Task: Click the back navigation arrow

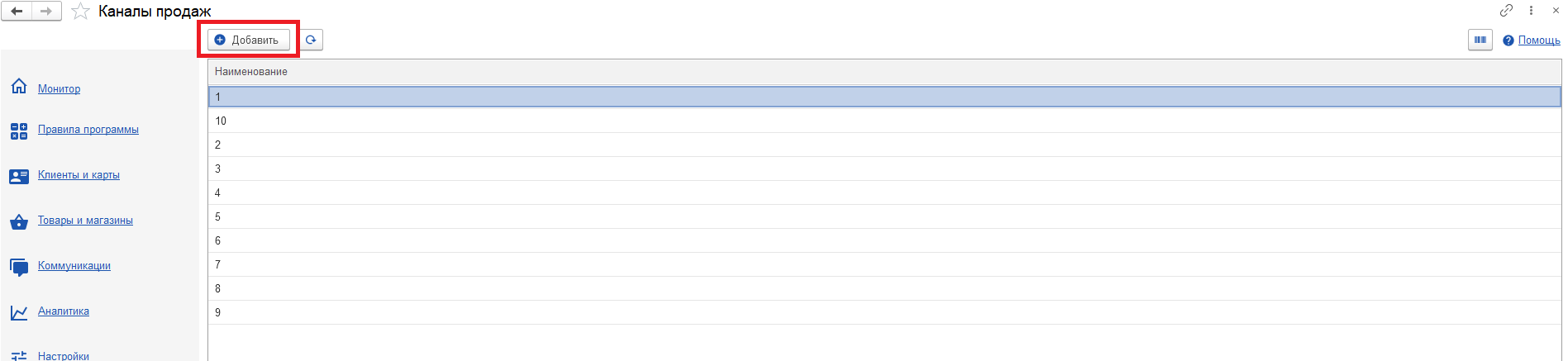Action: (x=17, y=12)
